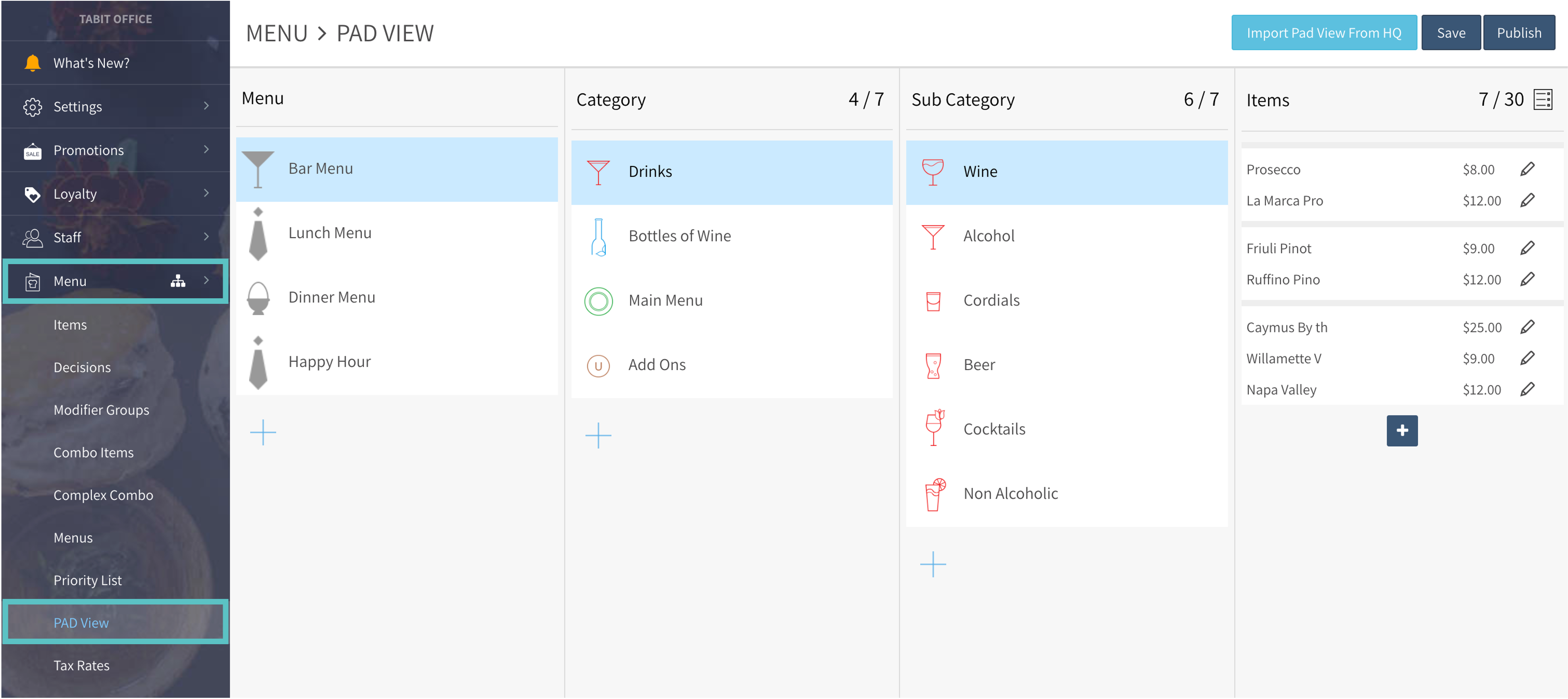Click the pencil edit icon for Prosecco
Image resolution: width=1568 pixels, height=699 pixels.
pos(1527,169)
